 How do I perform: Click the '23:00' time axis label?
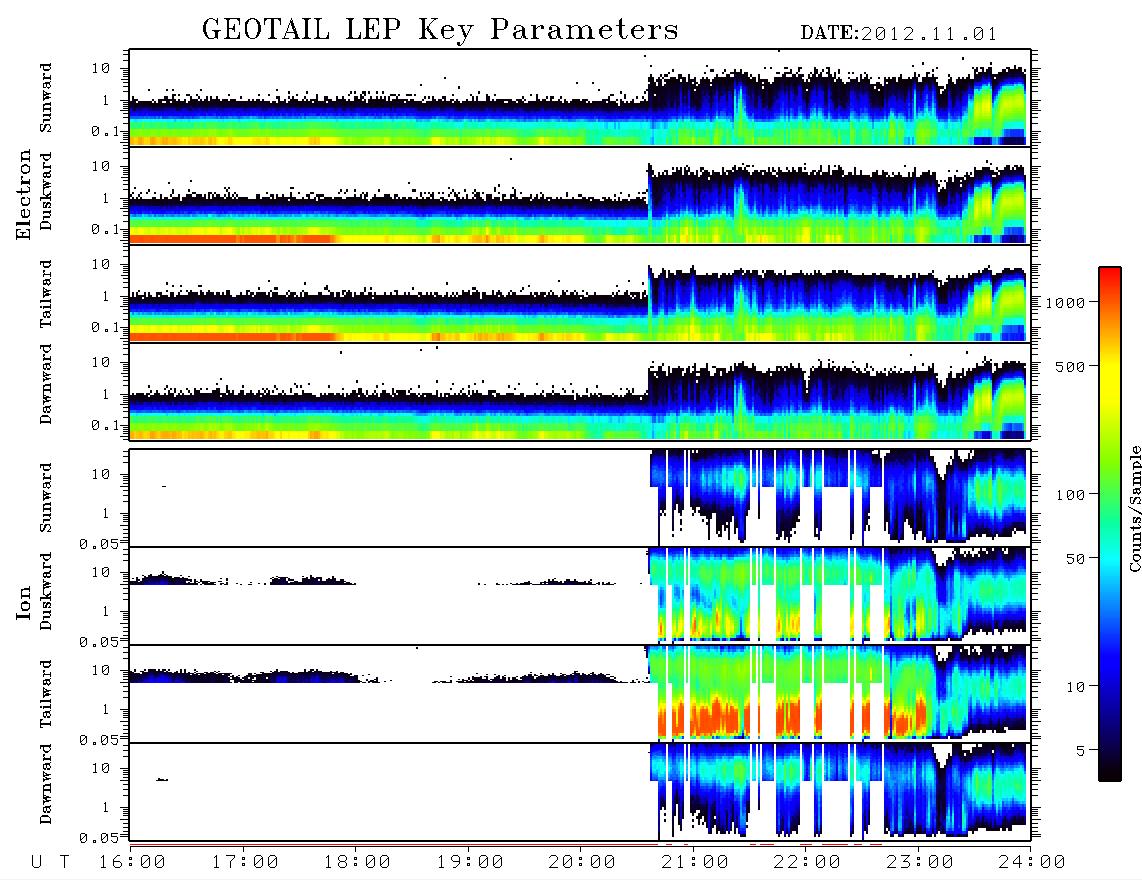(x=919, y=862)
